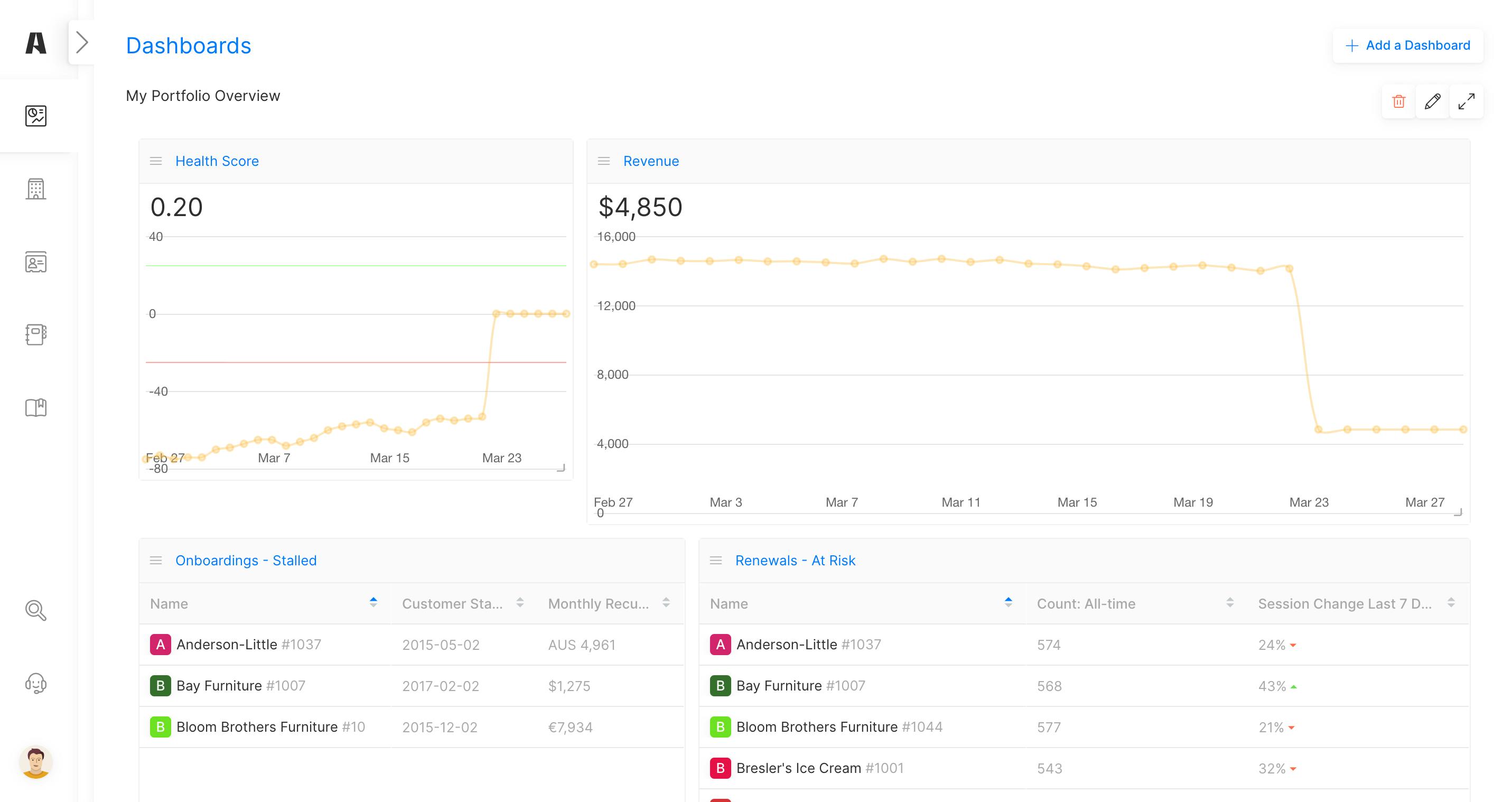
Task: Open the notebook tasks sidebar icon
Action: pos(36,334)
